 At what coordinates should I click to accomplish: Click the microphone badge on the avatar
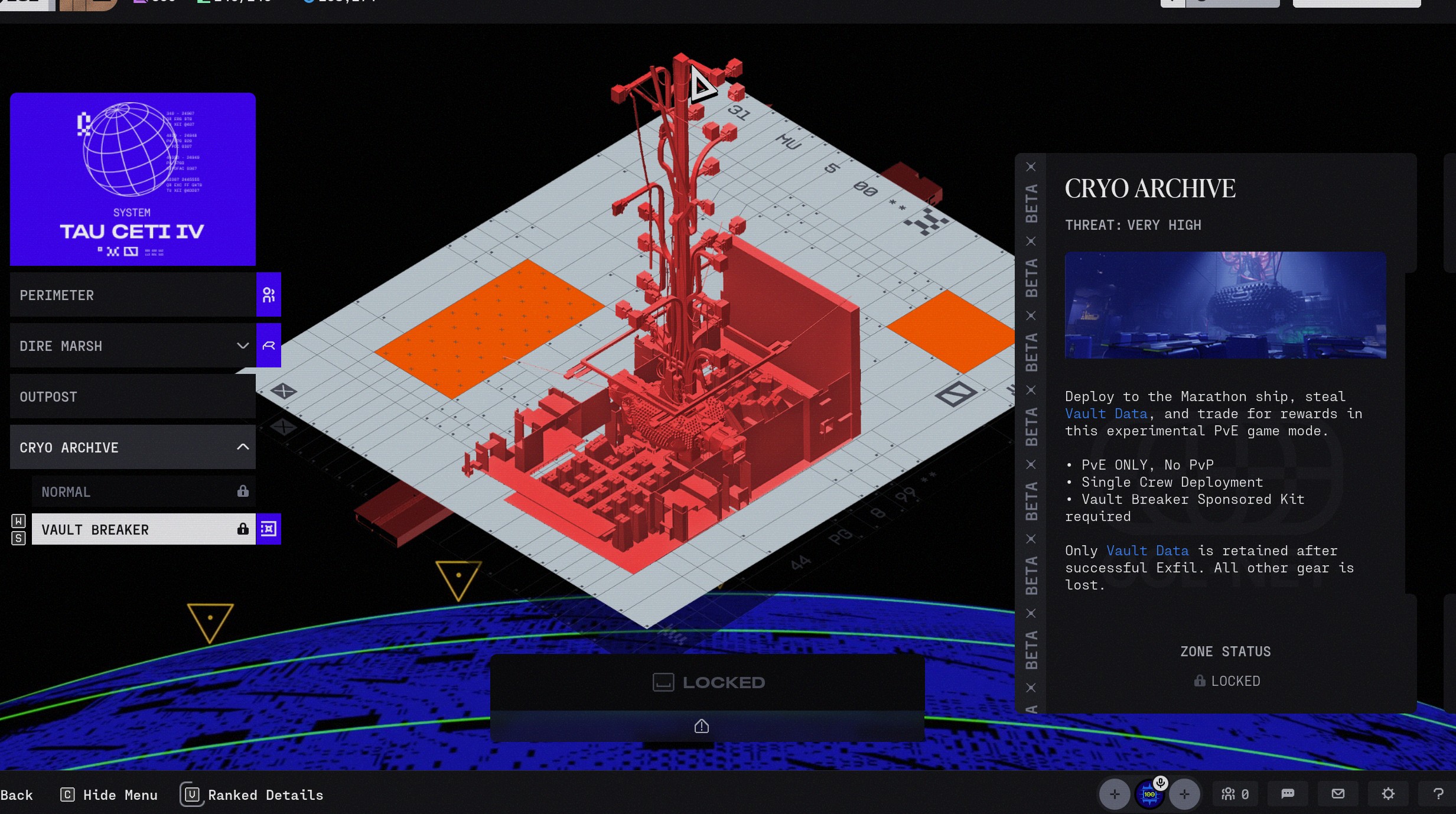coord(1161,783)
